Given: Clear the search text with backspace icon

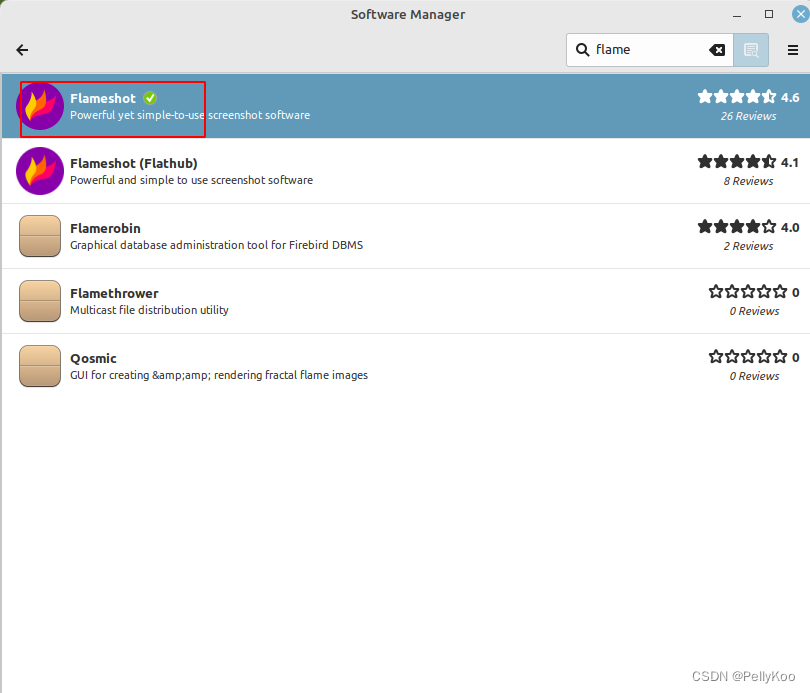Looking at the screenshot, I should click(x=717, y=50).
